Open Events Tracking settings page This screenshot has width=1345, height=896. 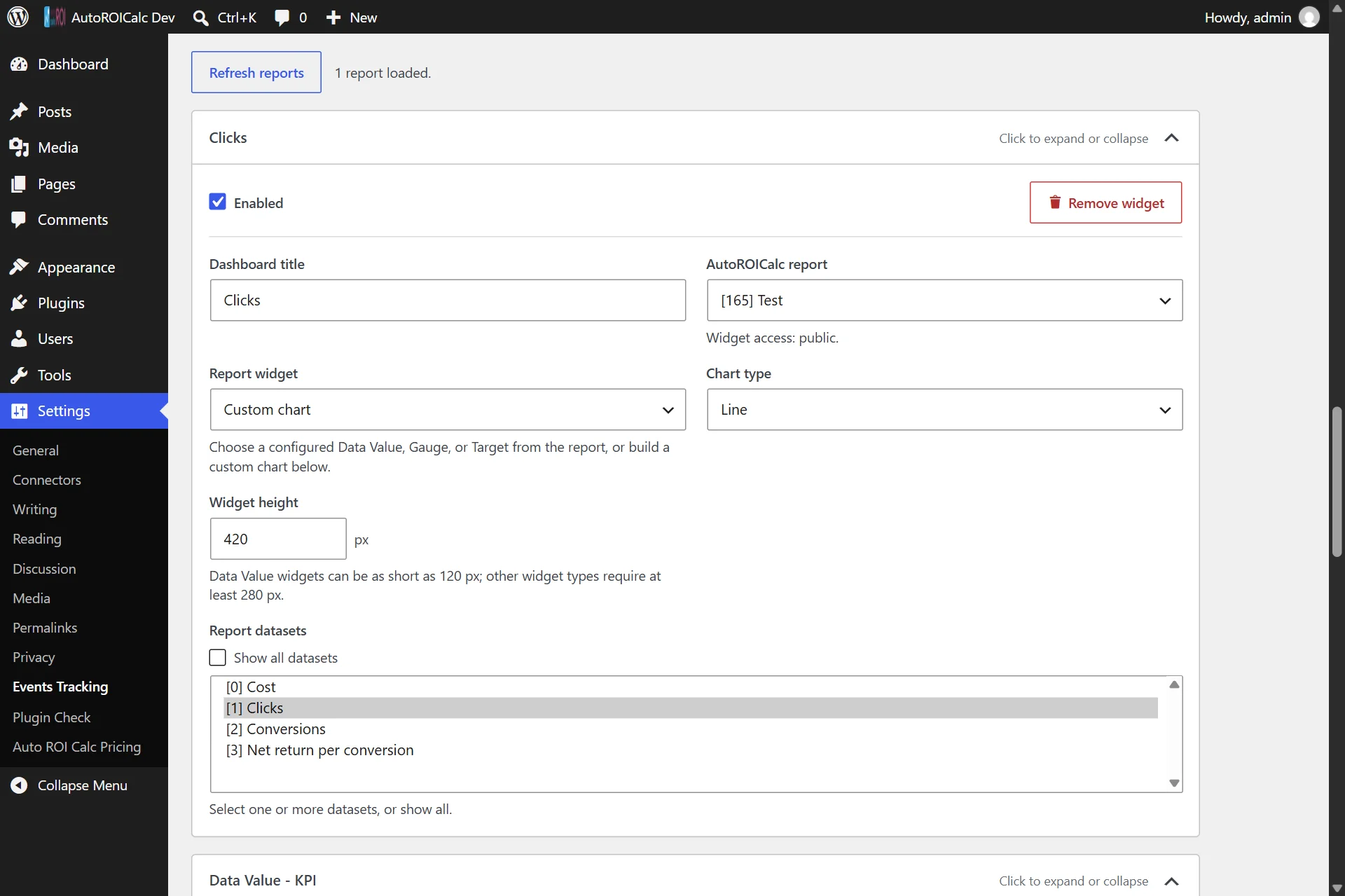pyautogui.click(x=60, y=687)
